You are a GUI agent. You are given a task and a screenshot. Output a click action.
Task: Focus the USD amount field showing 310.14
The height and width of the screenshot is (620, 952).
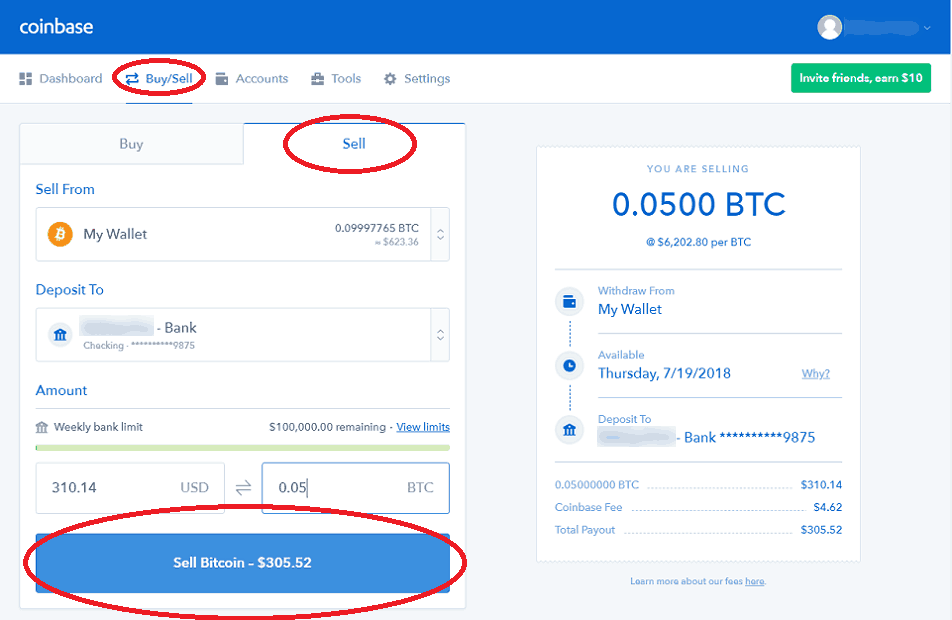(130, 488)
